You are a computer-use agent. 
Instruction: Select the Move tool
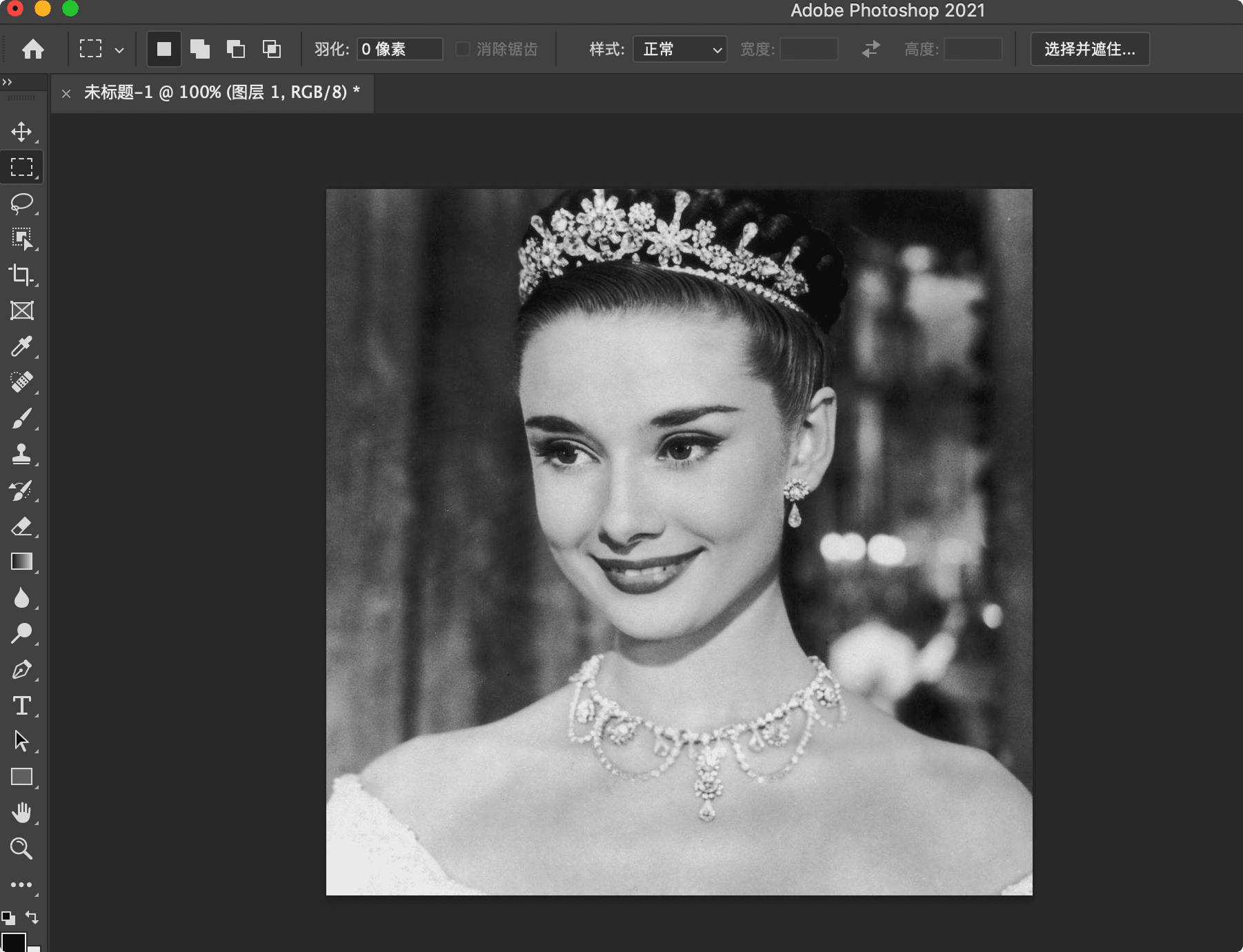pyautogui.click(x=21, y=132)
